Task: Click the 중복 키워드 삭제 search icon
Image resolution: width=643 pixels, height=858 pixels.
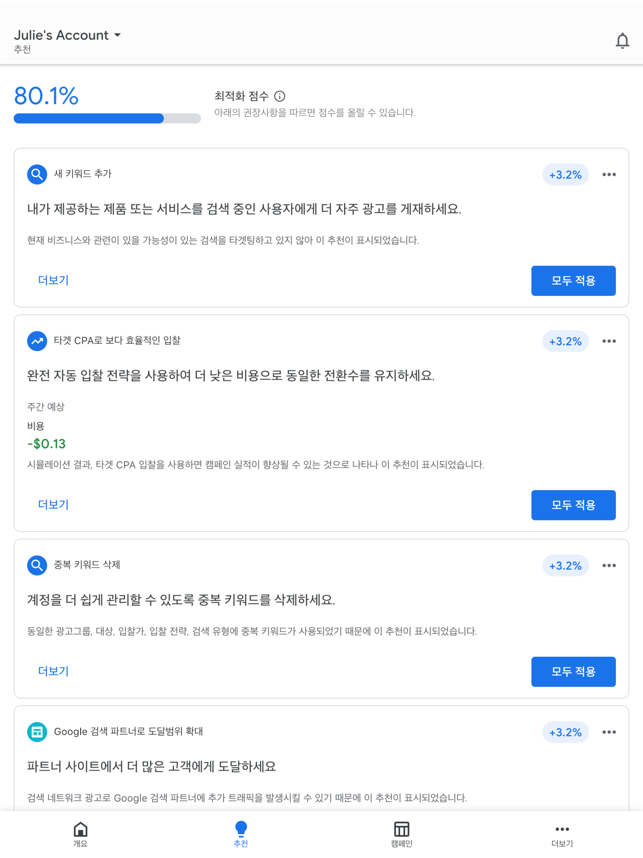Action: coord(37,565)
